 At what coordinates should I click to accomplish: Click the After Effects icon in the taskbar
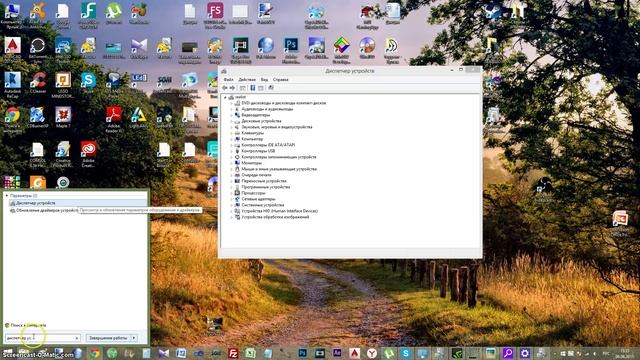(337, 353)
